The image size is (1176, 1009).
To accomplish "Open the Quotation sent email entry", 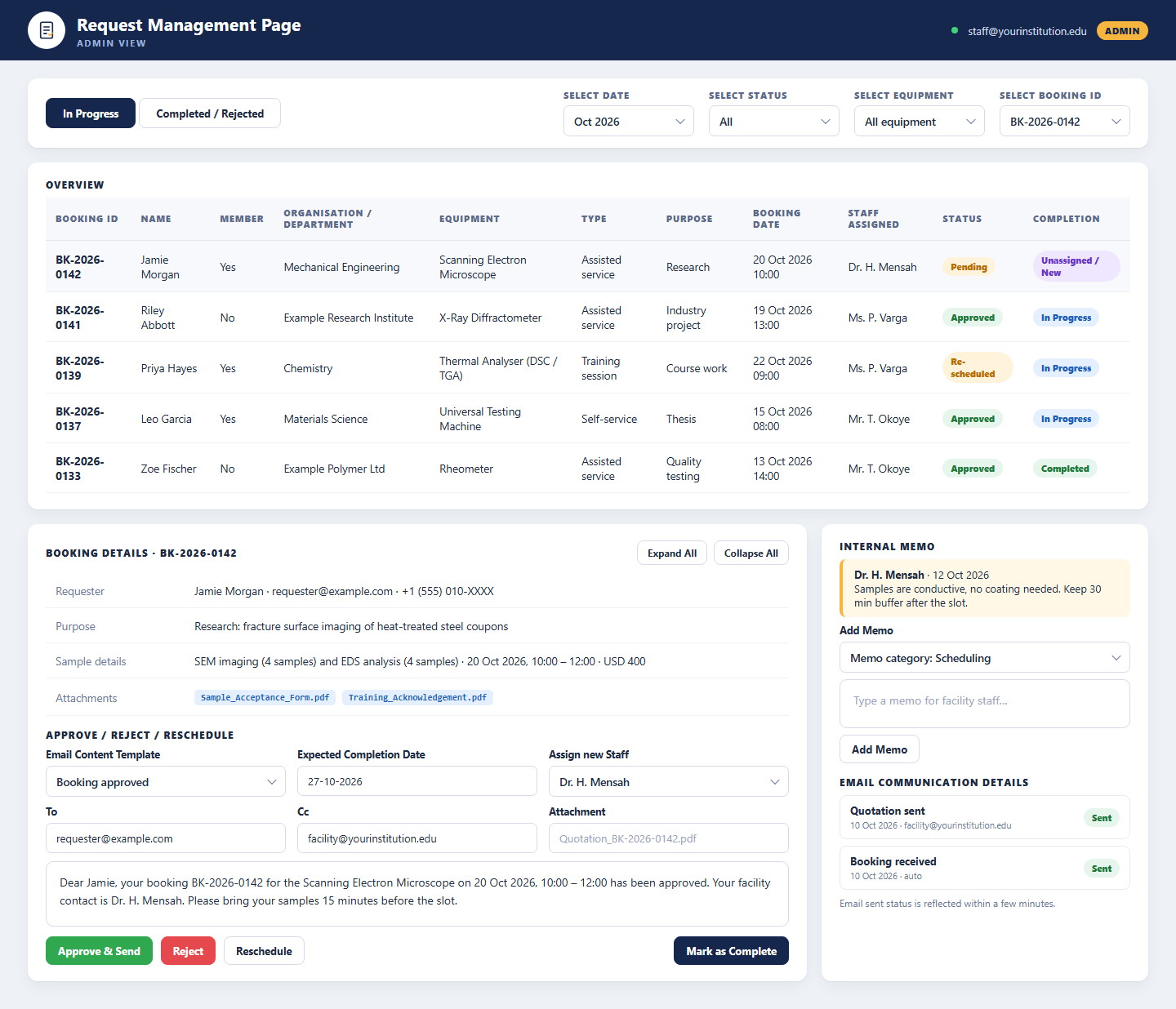I will [x=985, y=817].
